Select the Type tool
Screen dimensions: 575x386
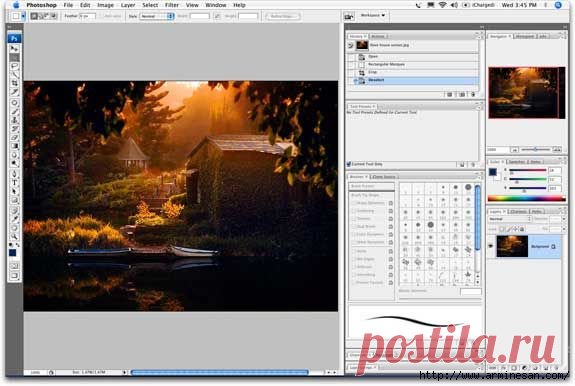15,182
